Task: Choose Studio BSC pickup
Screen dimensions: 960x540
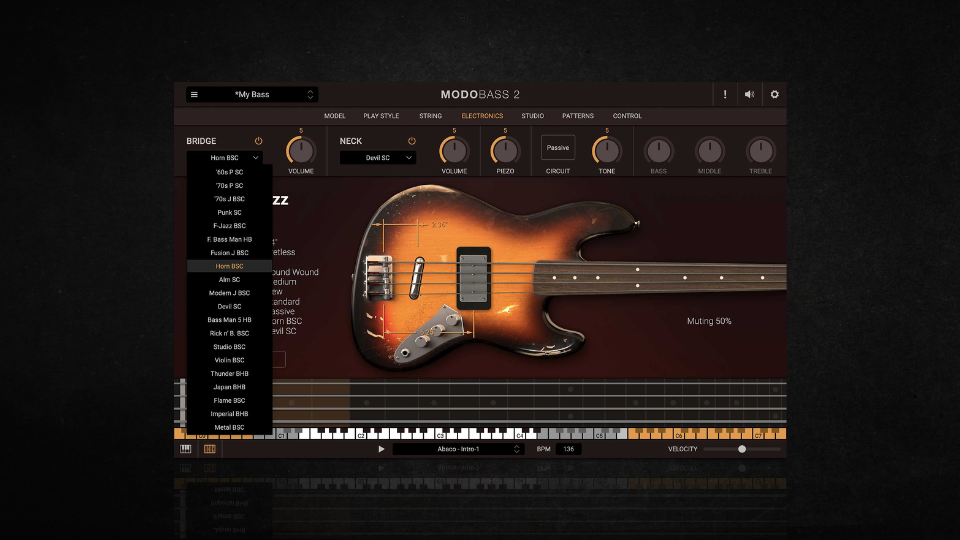Action: pos(229,347)
